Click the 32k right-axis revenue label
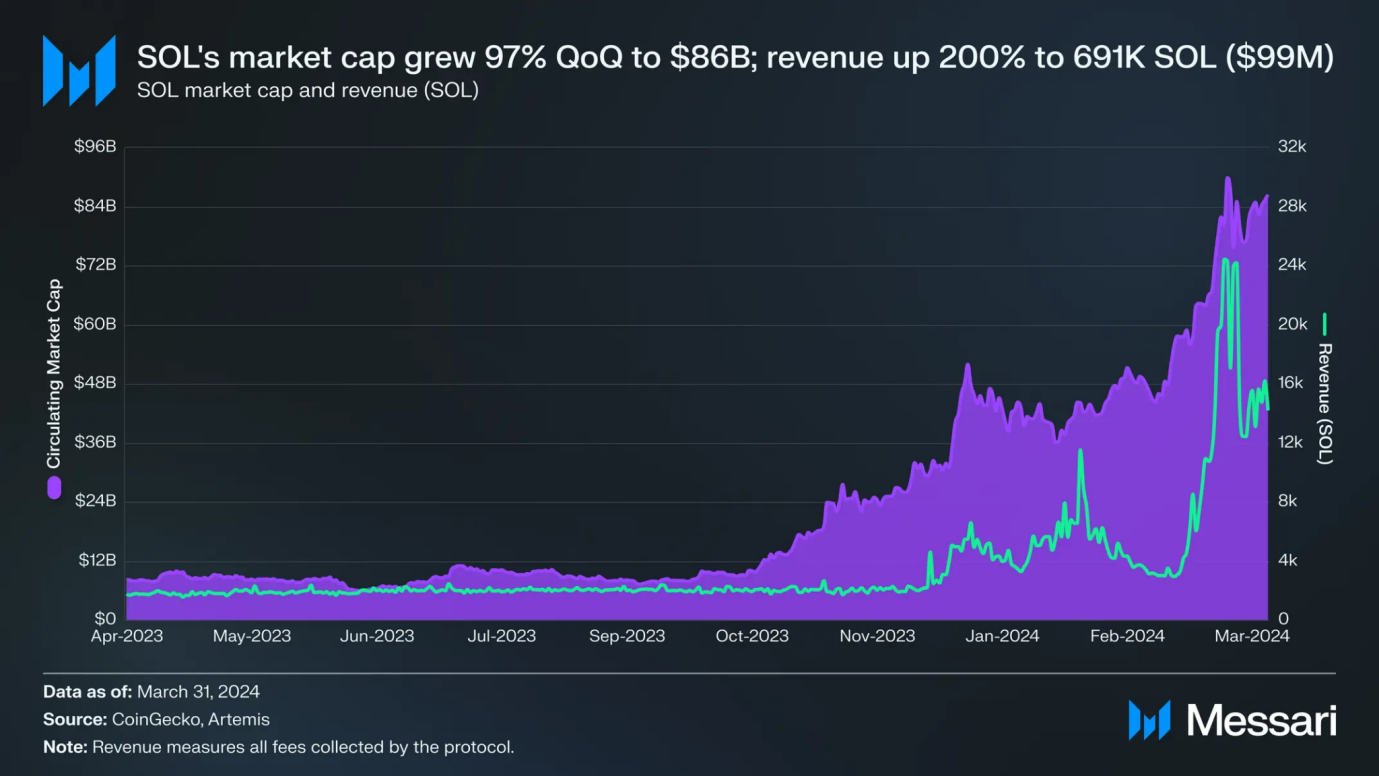1379x776 pixels. [1293, 146]
